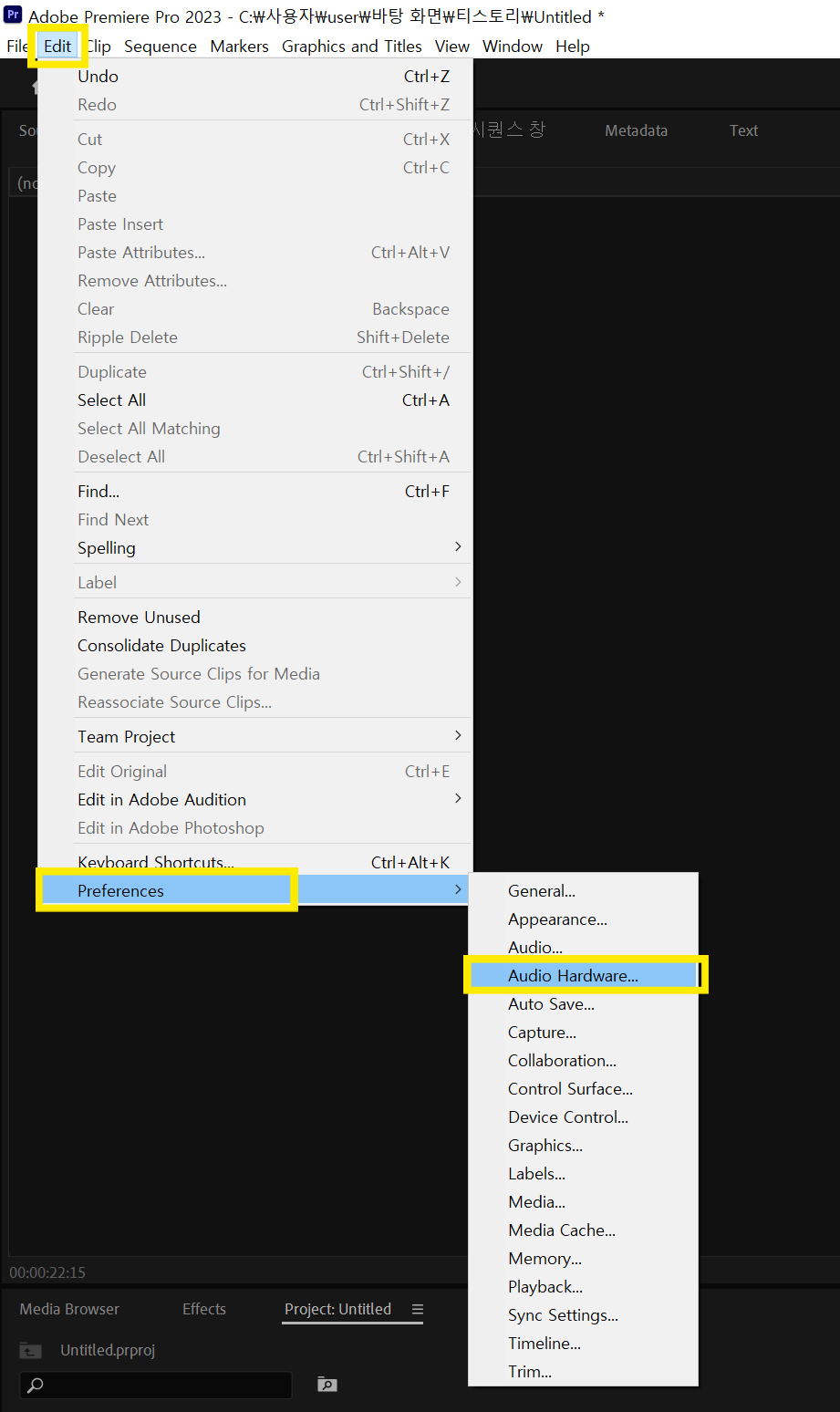This screenshot has width=840, height=1412.
Task: Choose Find... in the Edit menu
Action: [x=255, y=492]
